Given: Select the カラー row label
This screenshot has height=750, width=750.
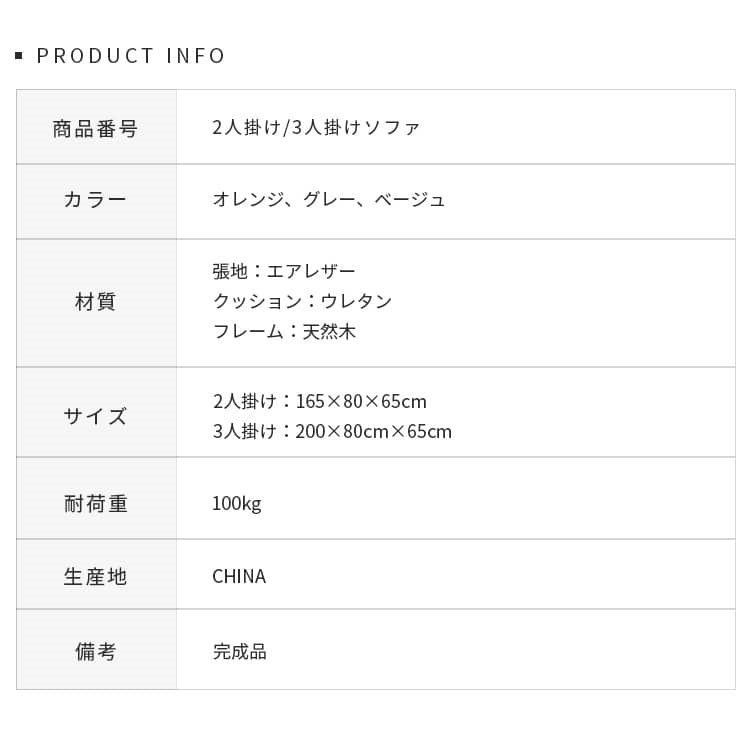Looking at the screenshot, I should [95, 199].
